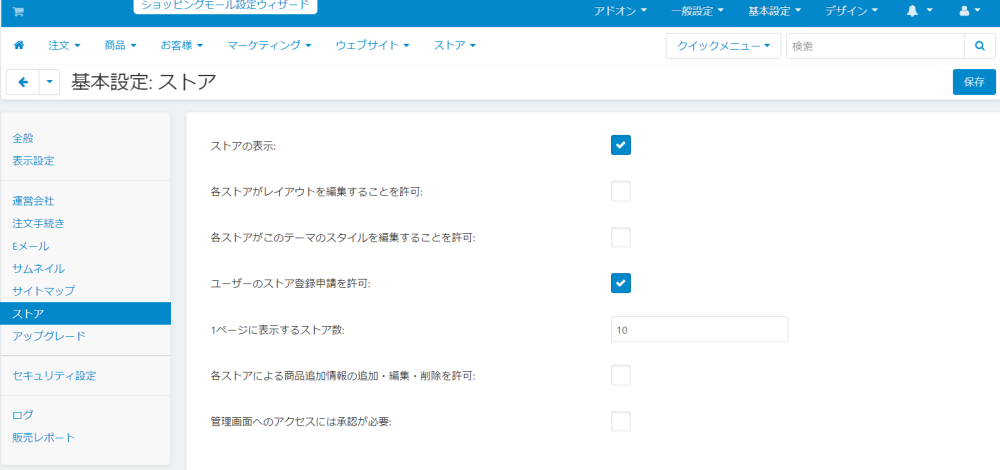The image size is (1000, 470).
Task: Click the 1ページに表示するストア数 input field
Action: [699, 329]
